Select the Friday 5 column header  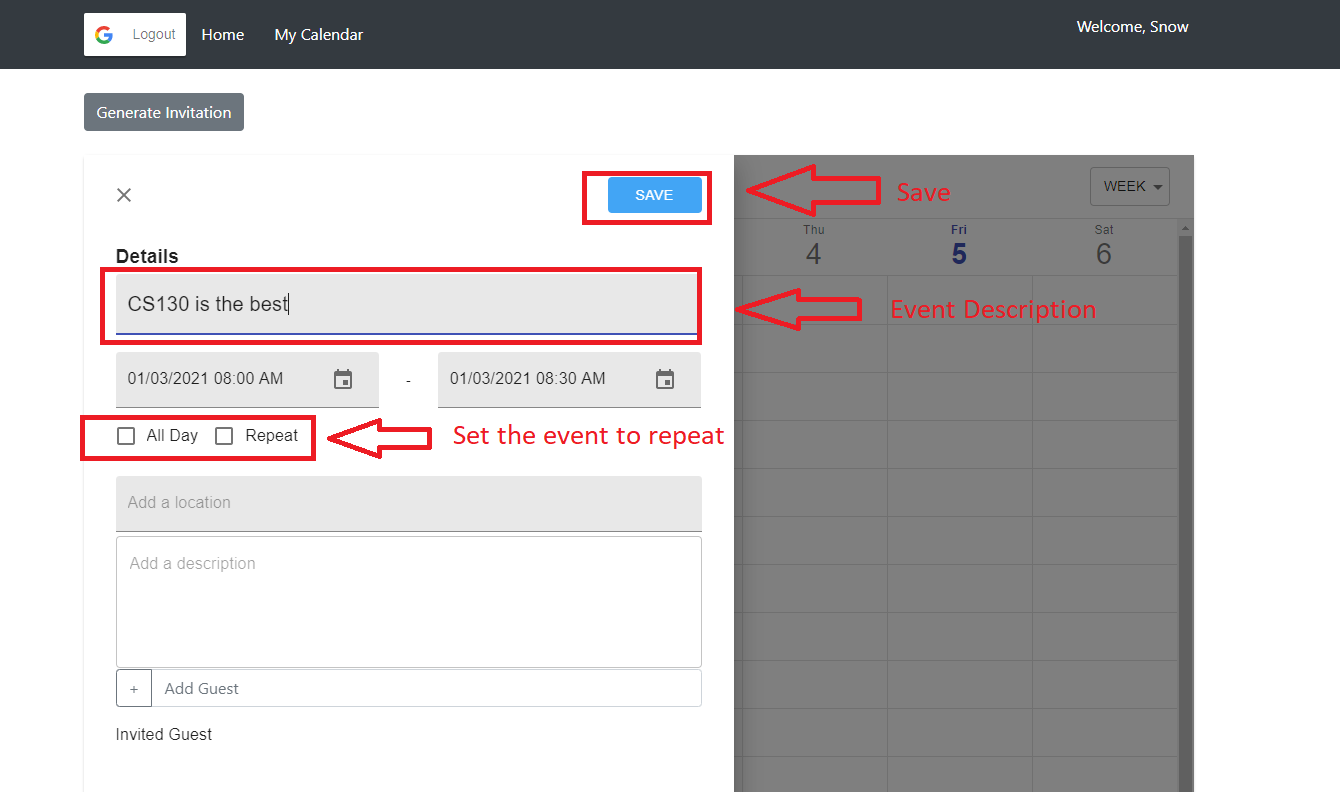pos(958,245)
